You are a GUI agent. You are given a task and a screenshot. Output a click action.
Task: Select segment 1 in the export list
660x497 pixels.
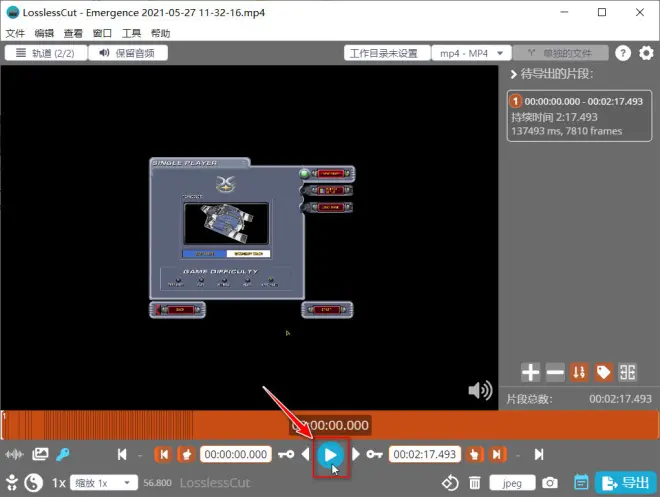coord(579,116)
